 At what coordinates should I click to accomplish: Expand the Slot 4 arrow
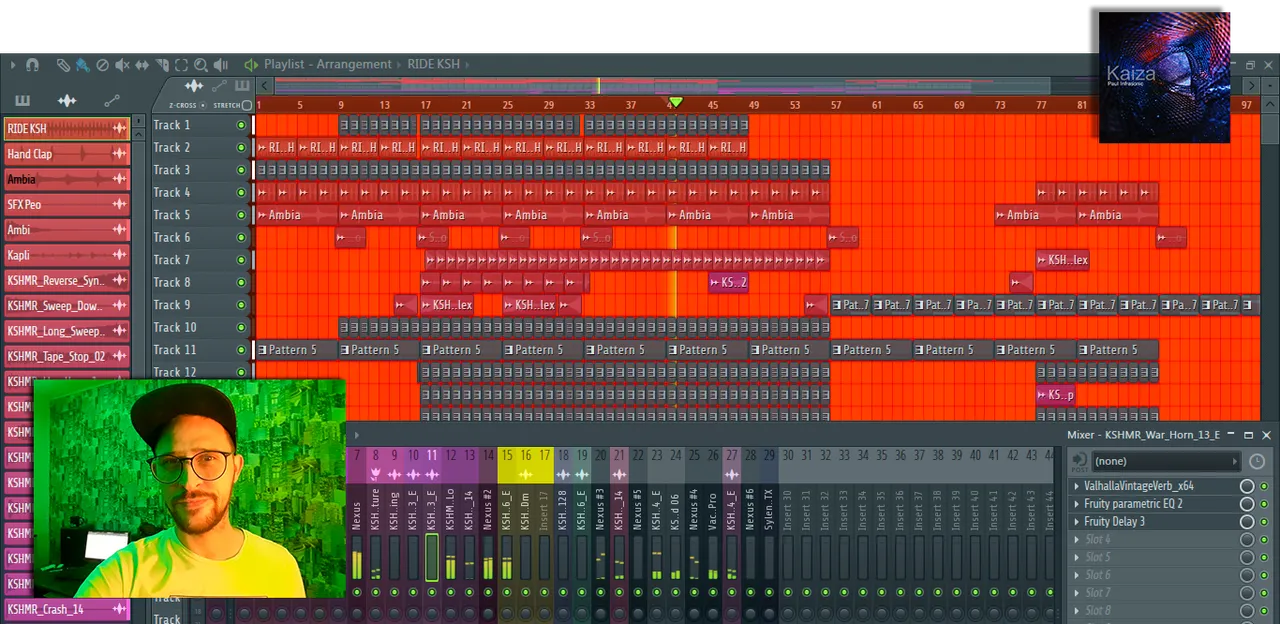click(x=1077, y=540)
